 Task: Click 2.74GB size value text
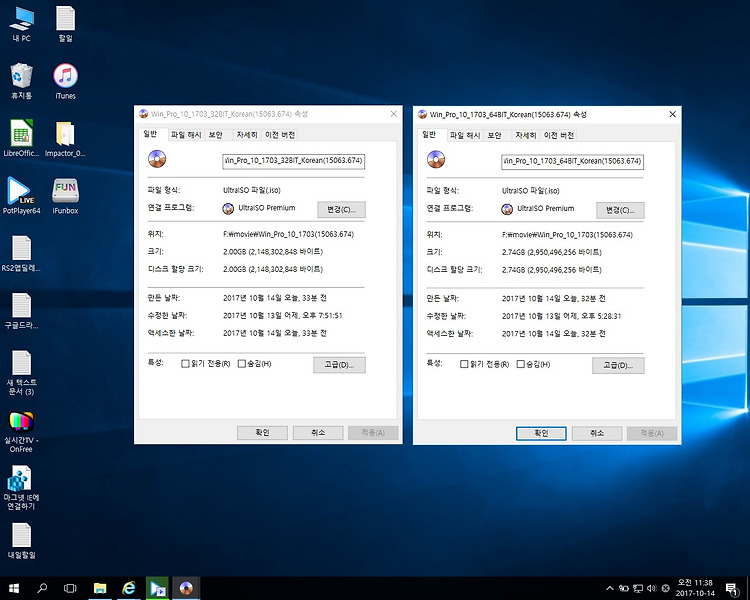point(551,252)
